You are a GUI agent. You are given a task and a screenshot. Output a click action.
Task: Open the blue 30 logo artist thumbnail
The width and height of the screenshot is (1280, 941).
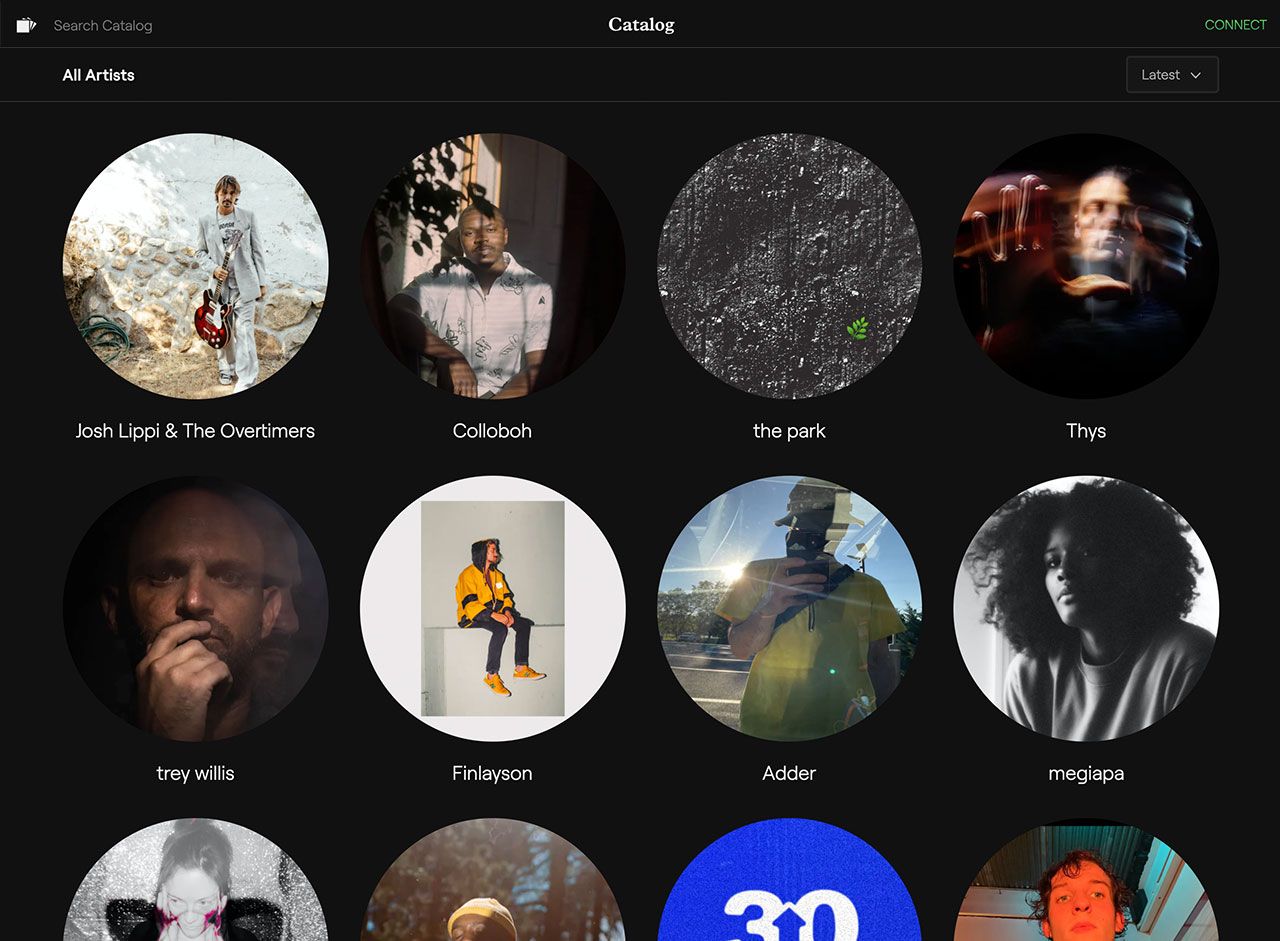pyautogui.click(x=789, y=880)
